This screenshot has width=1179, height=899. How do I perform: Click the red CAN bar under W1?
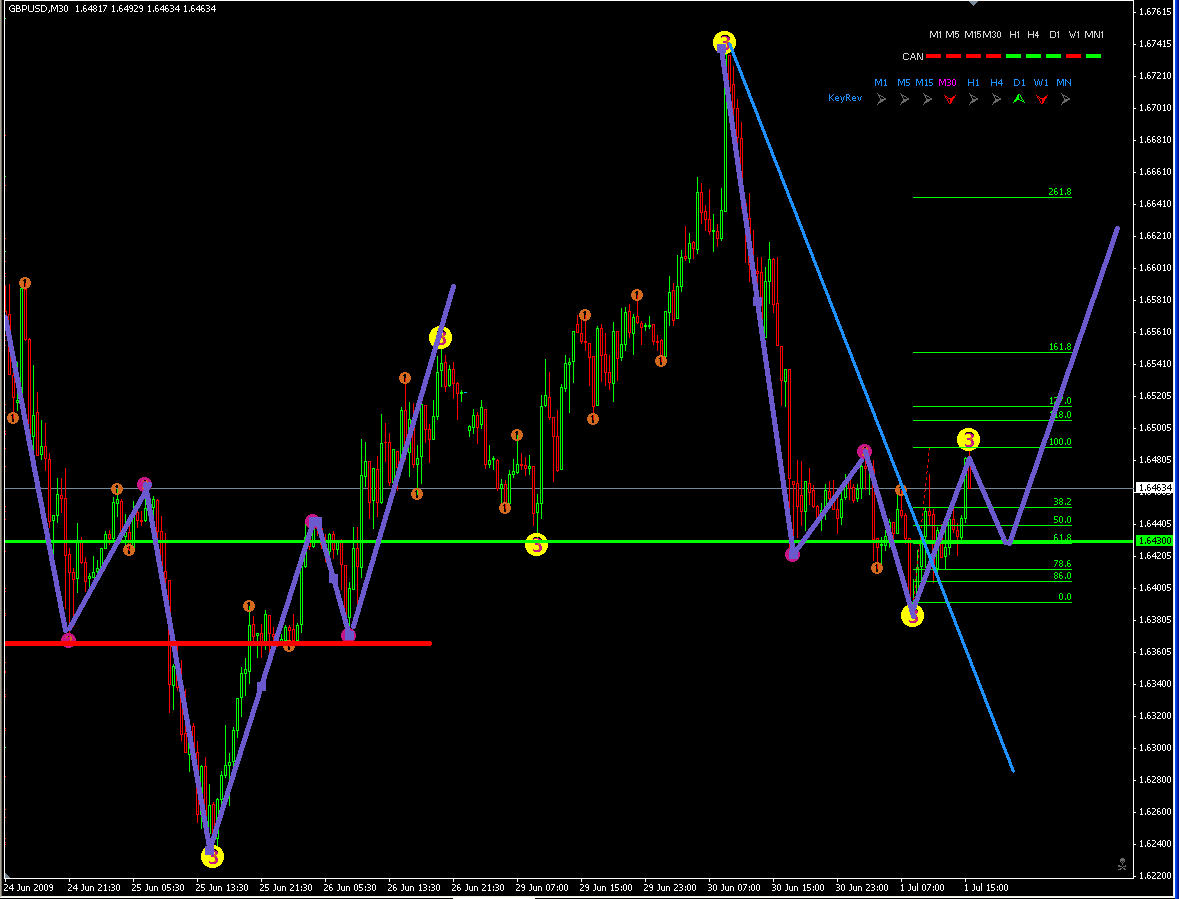pyautogui.click(x=1074, y=56)
